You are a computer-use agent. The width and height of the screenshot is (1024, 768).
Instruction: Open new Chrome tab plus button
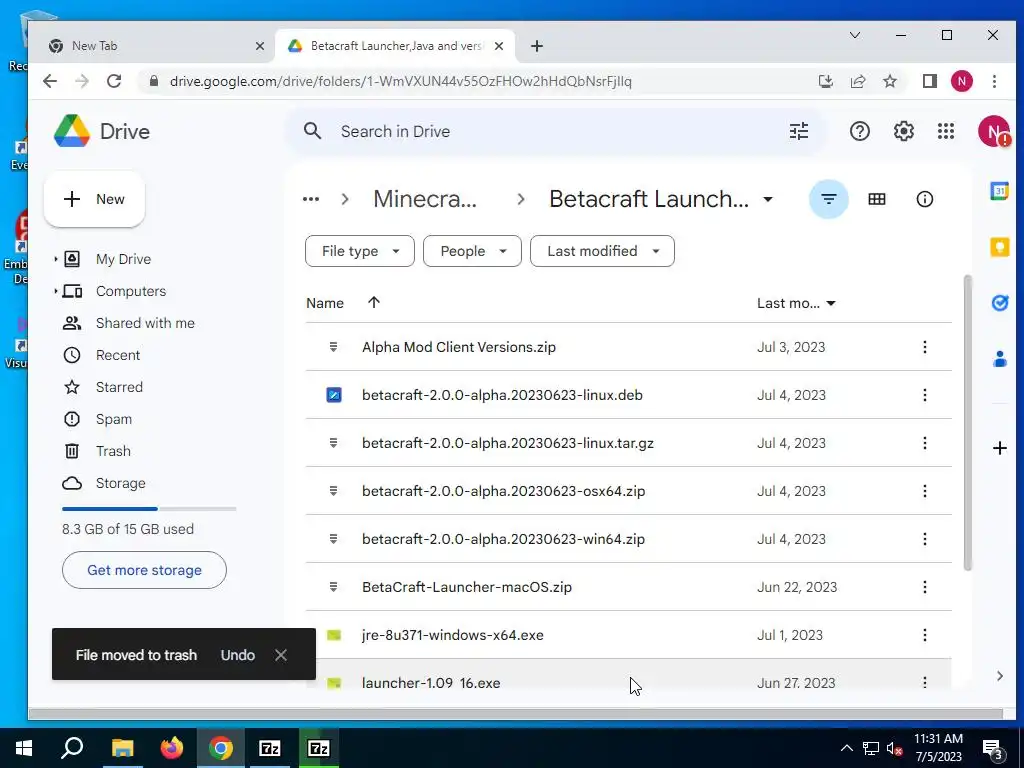click(536, 46)
